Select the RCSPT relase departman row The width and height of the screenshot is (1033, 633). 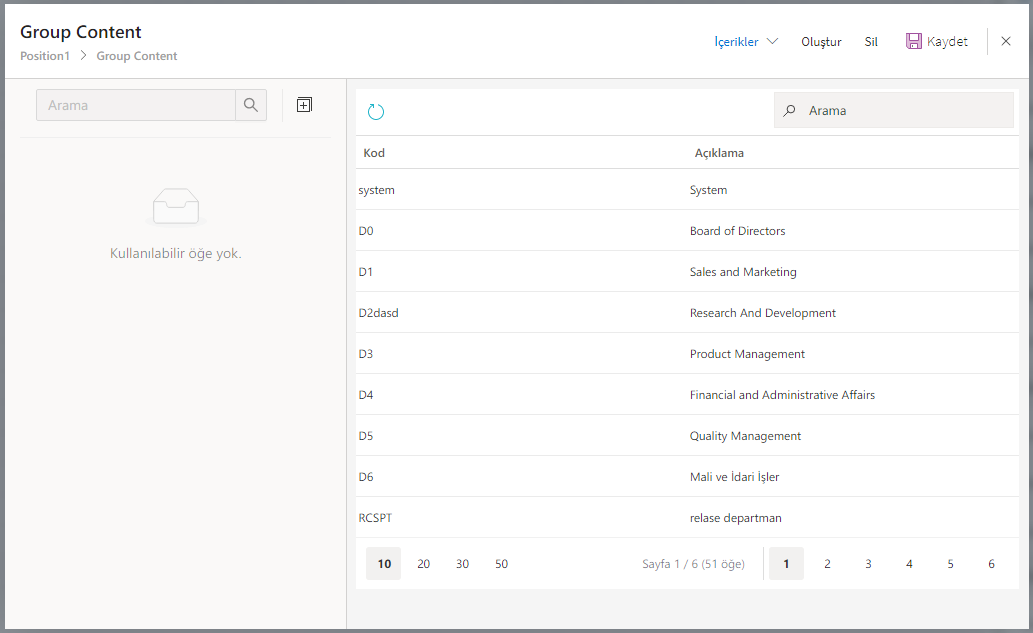pos(687,518)
